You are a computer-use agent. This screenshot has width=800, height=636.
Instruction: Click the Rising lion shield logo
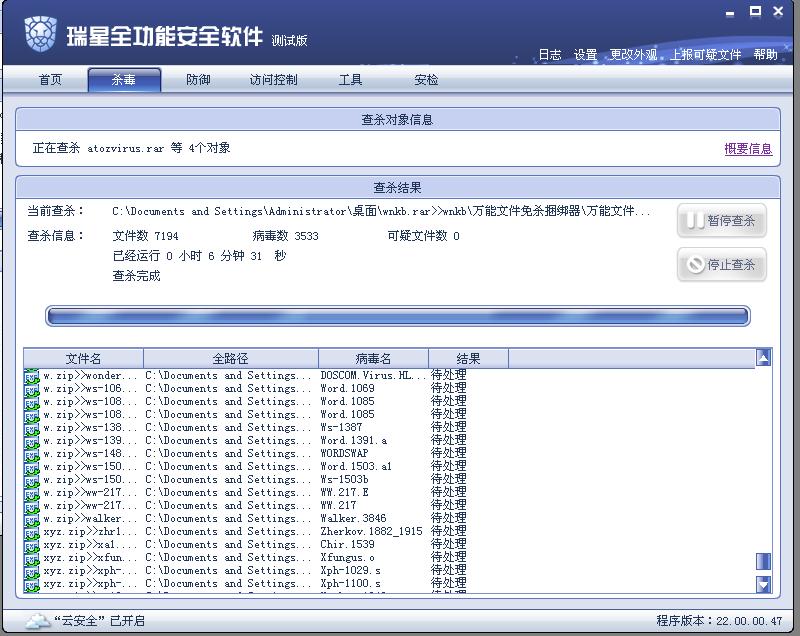click(40, 34)
